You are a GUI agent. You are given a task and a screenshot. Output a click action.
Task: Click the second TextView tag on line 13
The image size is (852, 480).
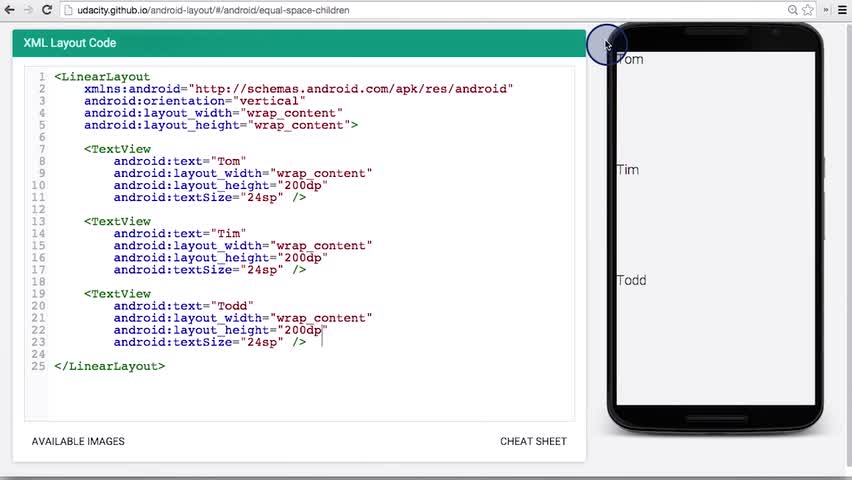pyautogui.click(x=117, y=221)
